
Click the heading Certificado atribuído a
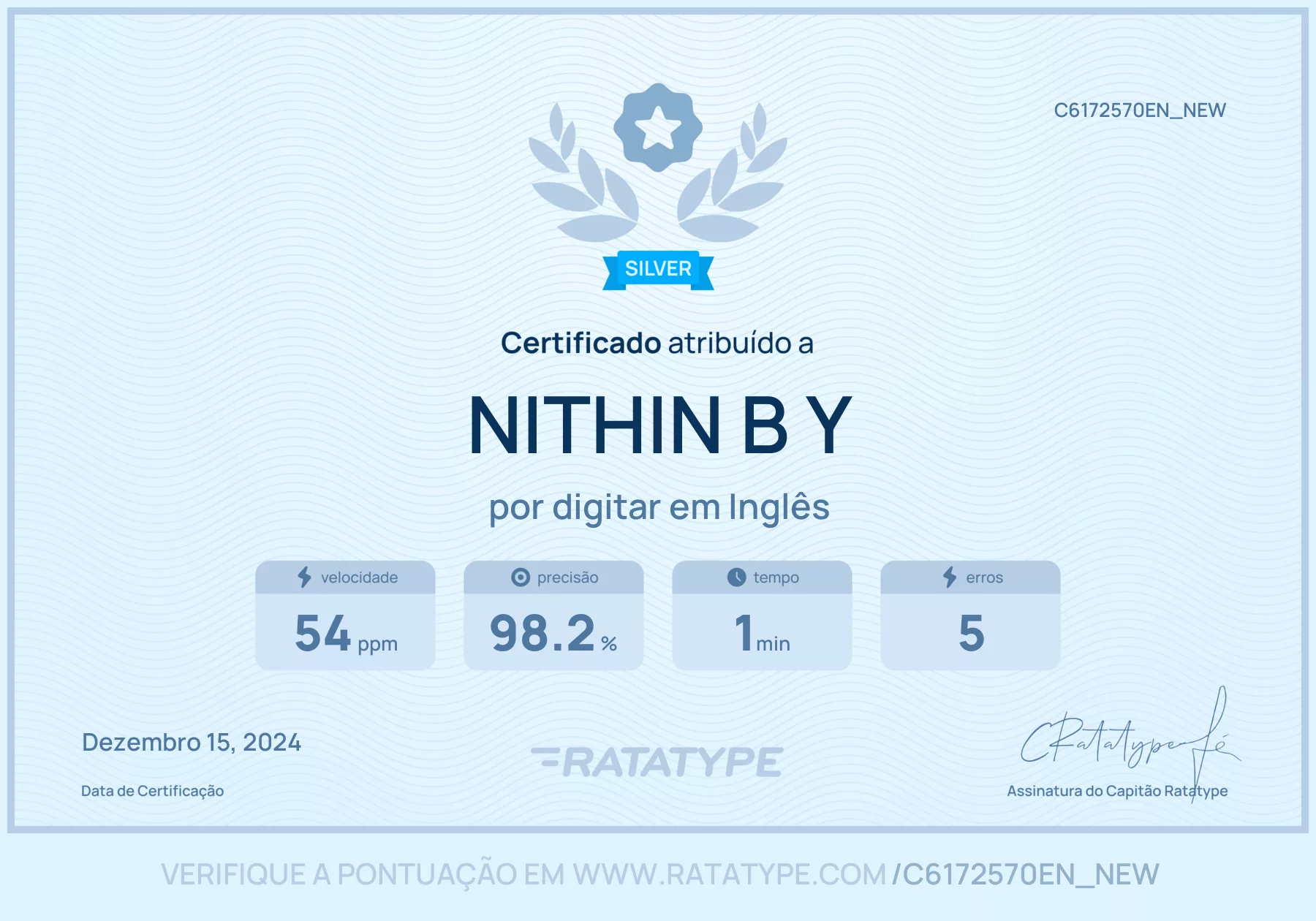click(657, 343)
